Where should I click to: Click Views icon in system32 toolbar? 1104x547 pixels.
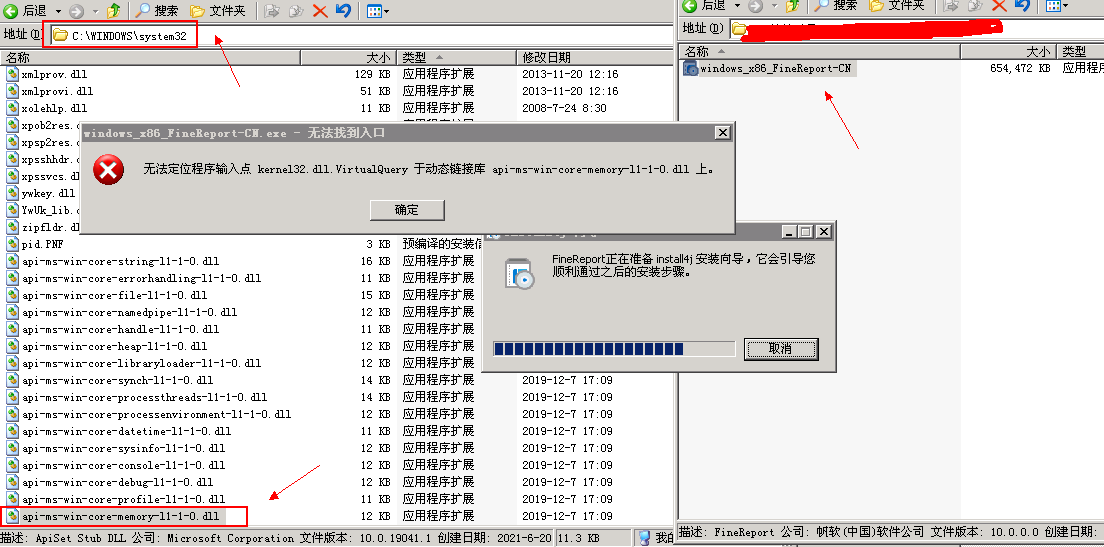click(374, 11)
